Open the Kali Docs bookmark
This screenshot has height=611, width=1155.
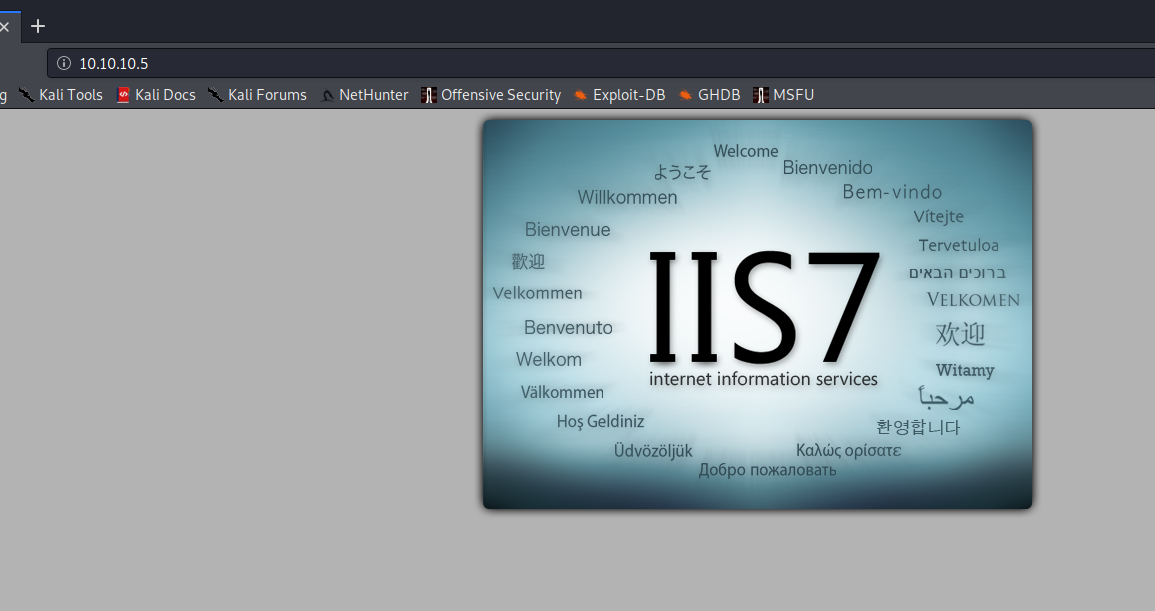click(156, 95)
